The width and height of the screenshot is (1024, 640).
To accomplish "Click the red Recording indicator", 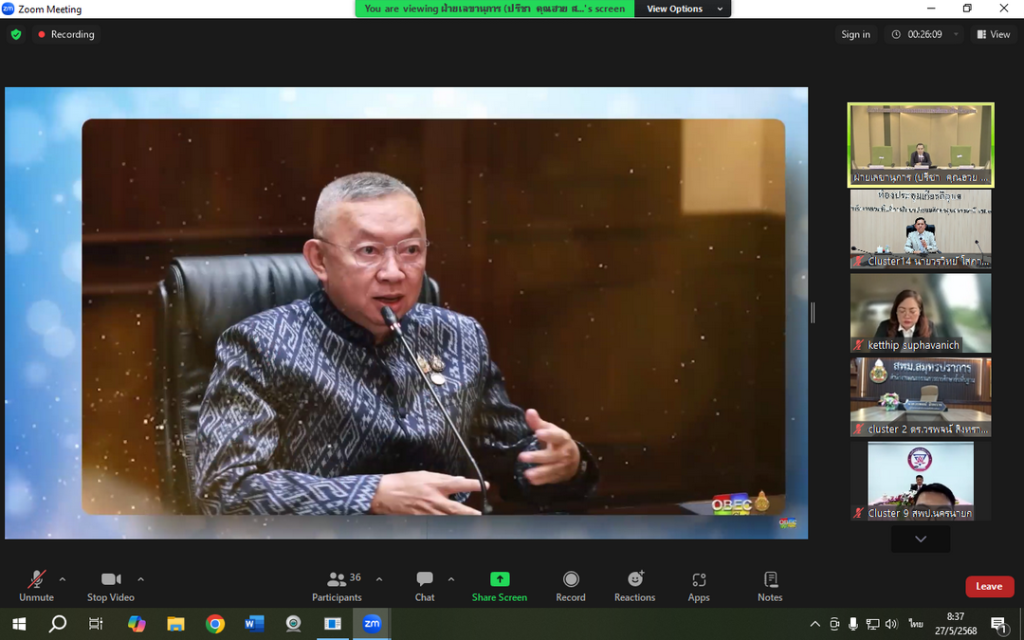I will (x=66, y=35).
